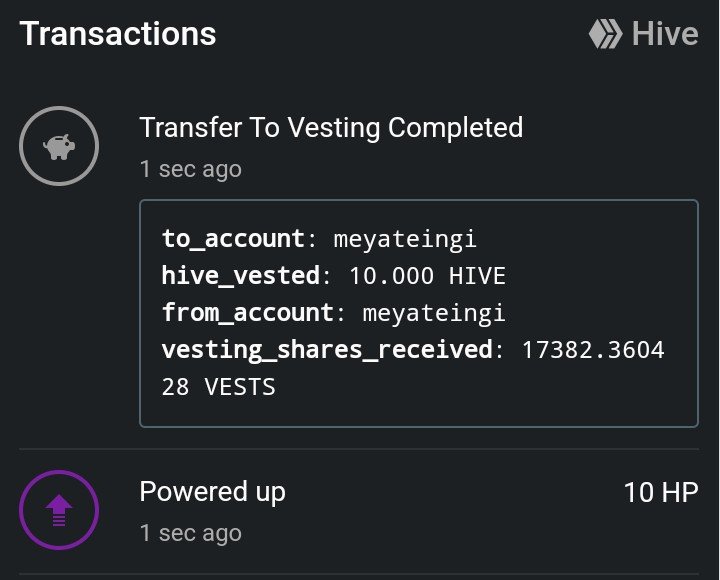Click the Powered up transaction title
Screen dimensions: 720x580
tap(213, 492)
